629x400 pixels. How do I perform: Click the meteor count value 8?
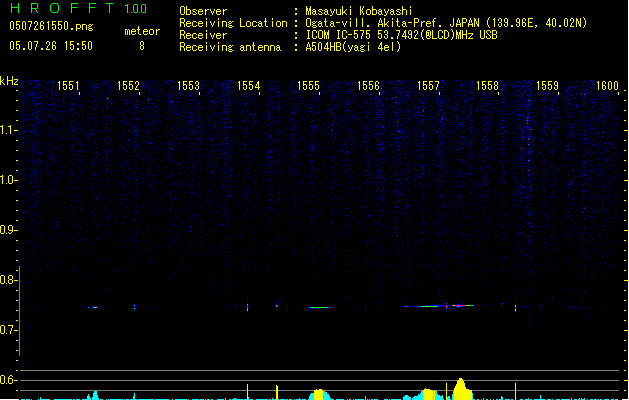tap(142, 46)
